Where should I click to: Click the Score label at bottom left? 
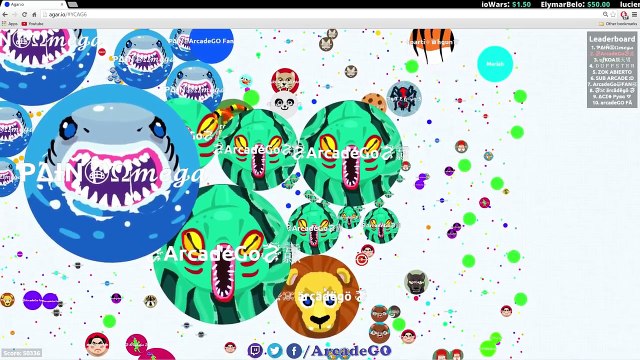pos(21,353)
